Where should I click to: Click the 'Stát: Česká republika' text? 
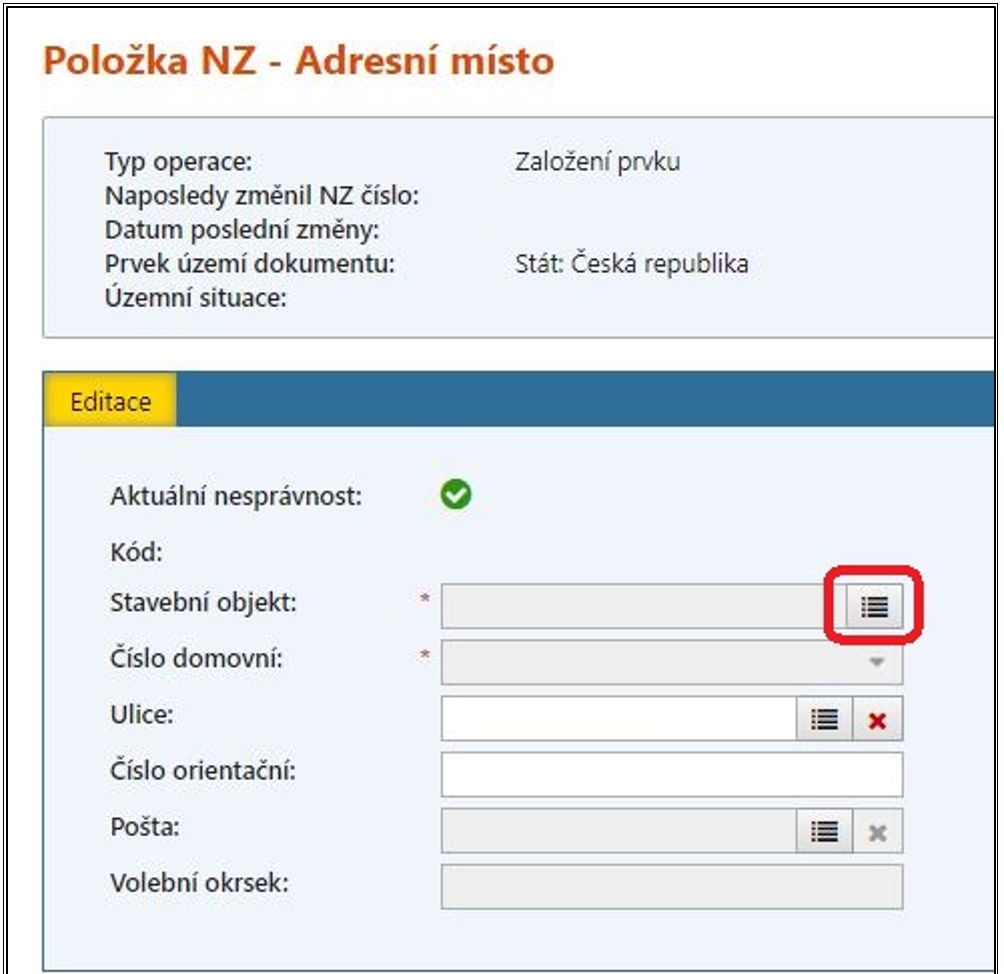click(631, 264)
